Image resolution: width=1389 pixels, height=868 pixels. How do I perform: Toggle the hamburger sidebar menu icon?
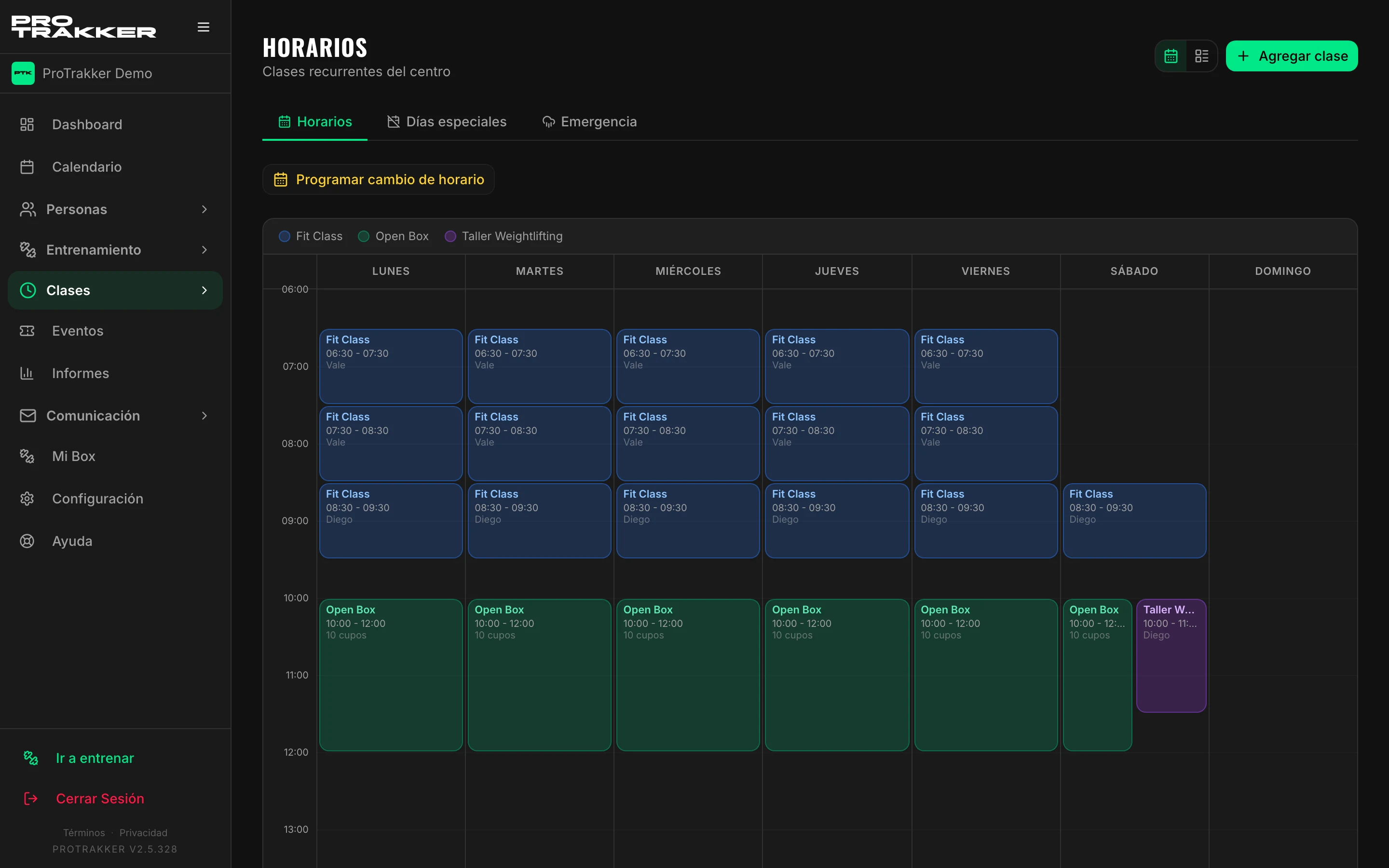click(x=203, y=27)
